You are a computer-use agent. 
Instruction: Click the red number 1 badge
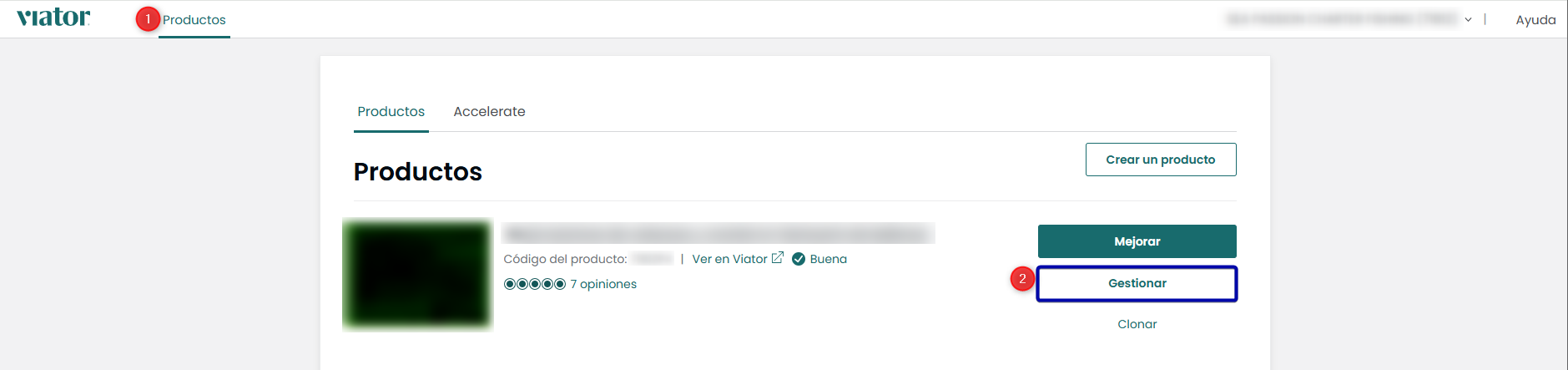point(148,19)
